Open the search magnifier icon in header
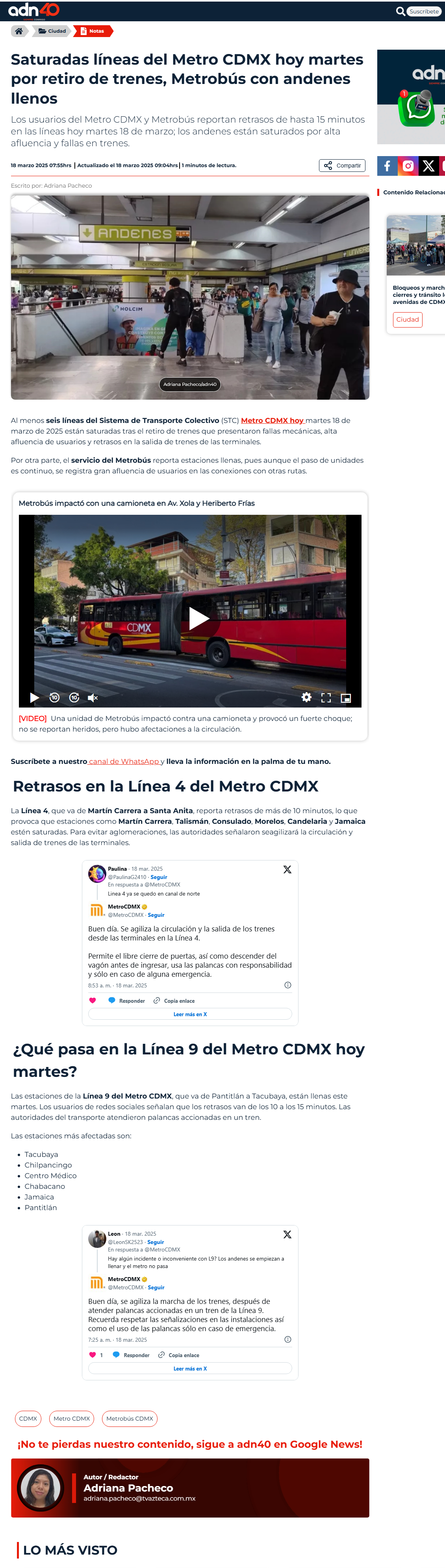 (x=400, y=11)
